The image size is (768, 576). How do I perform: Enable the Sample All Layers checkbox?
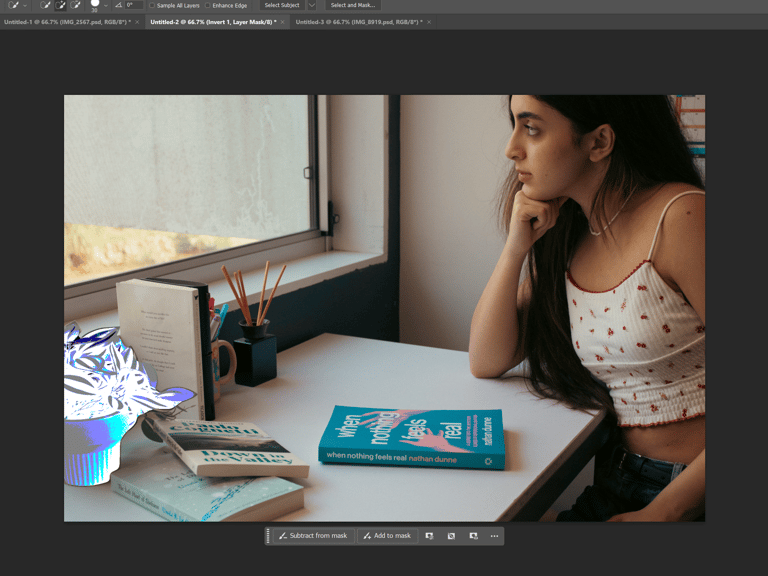point(152,5)
